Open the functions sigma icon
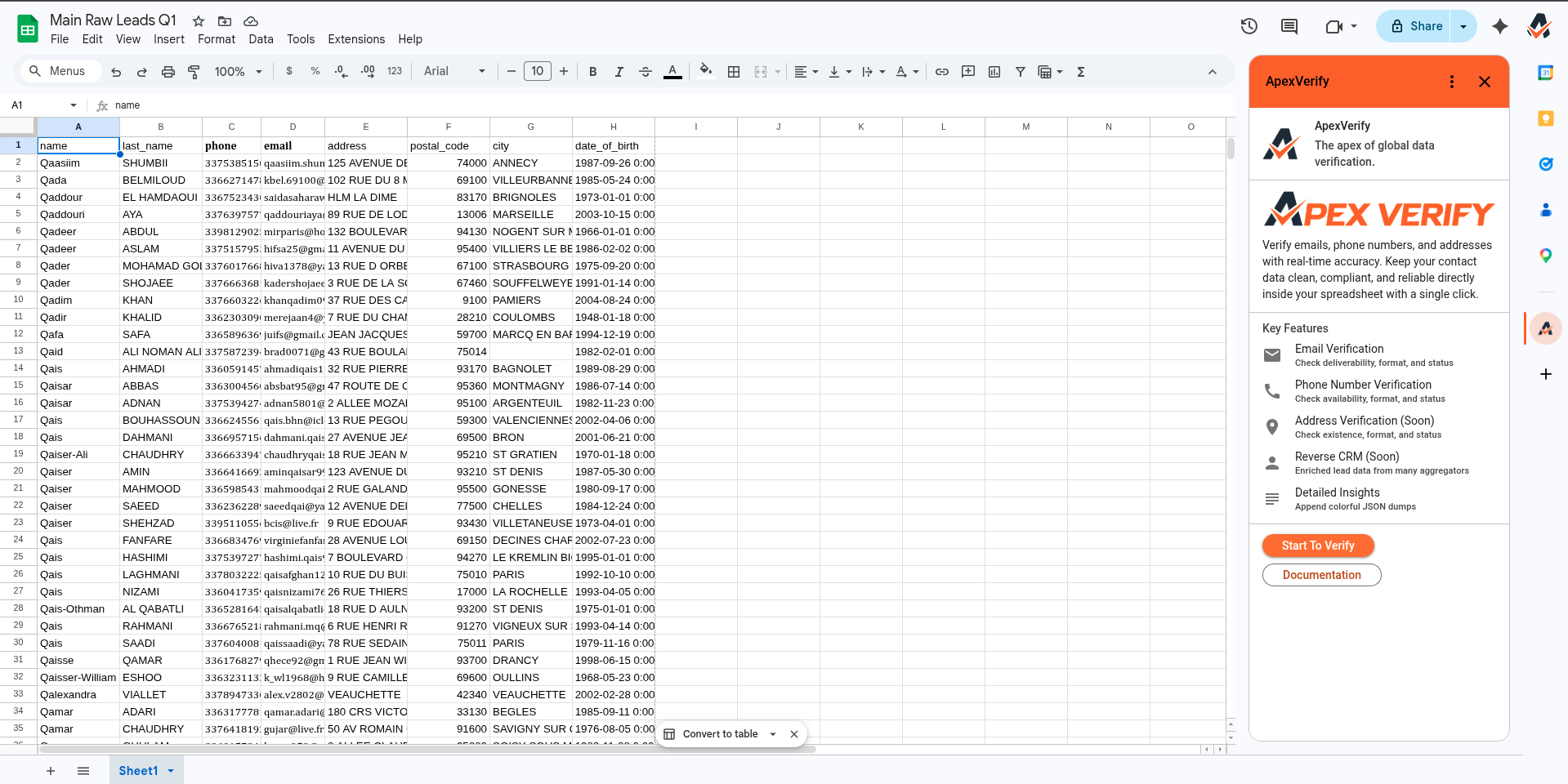1568x784 pixels. (x=1081, y=72)
